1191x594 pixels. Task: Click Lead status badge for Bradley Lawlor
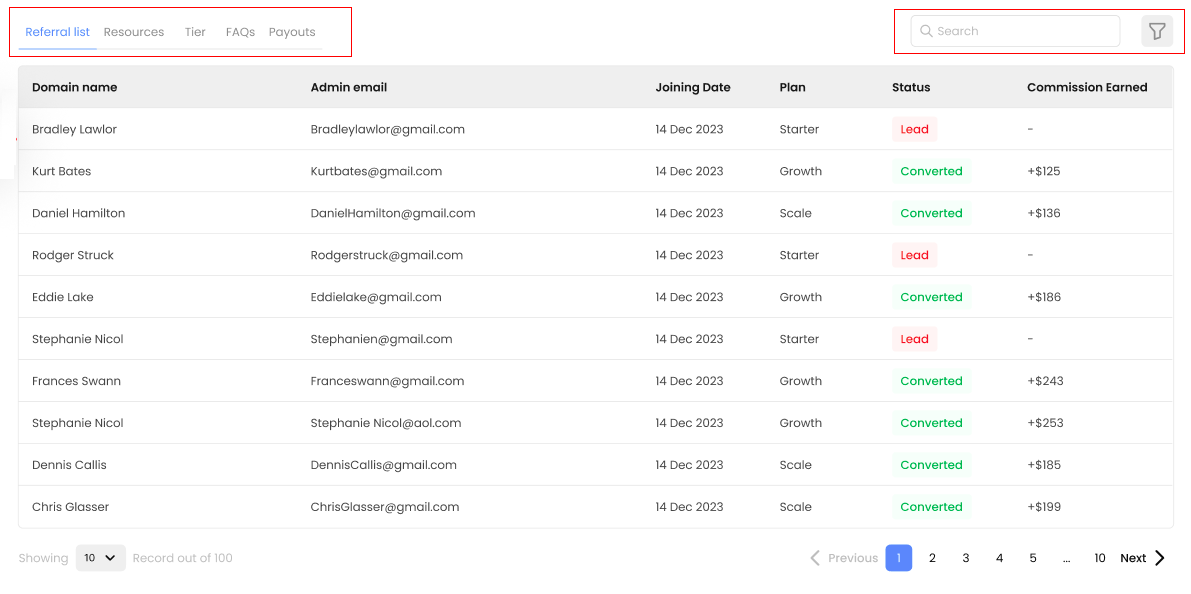point(914,129)
